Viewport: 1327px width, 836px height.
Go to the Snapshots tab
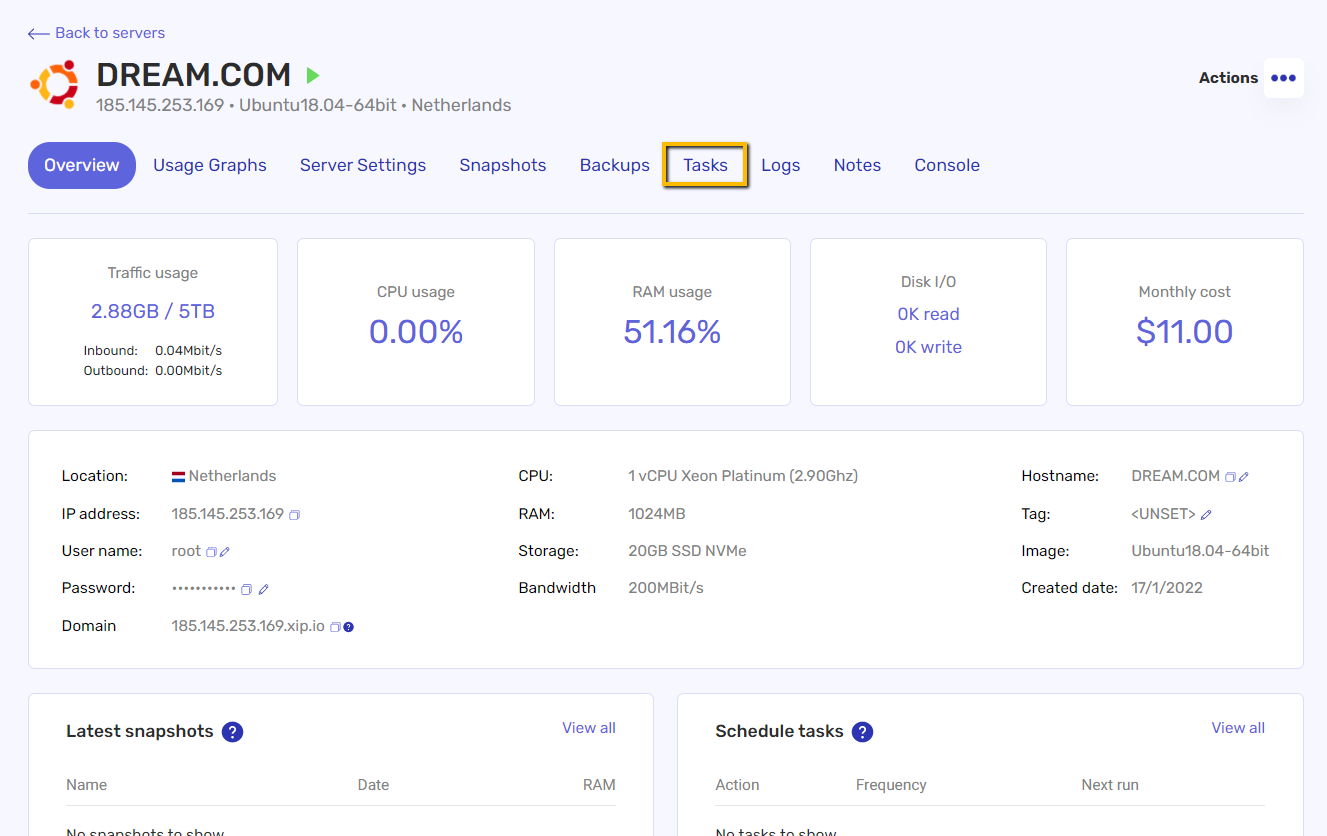503,165
